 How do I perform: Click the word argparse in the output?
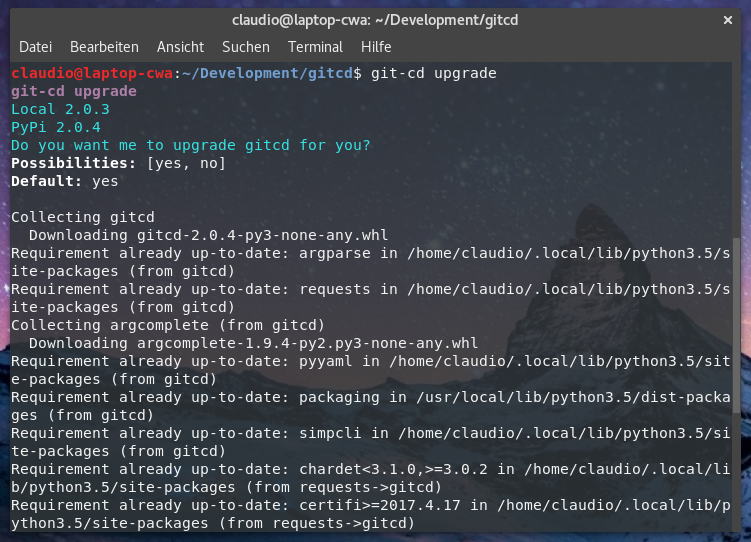click(x=335, y=253)
